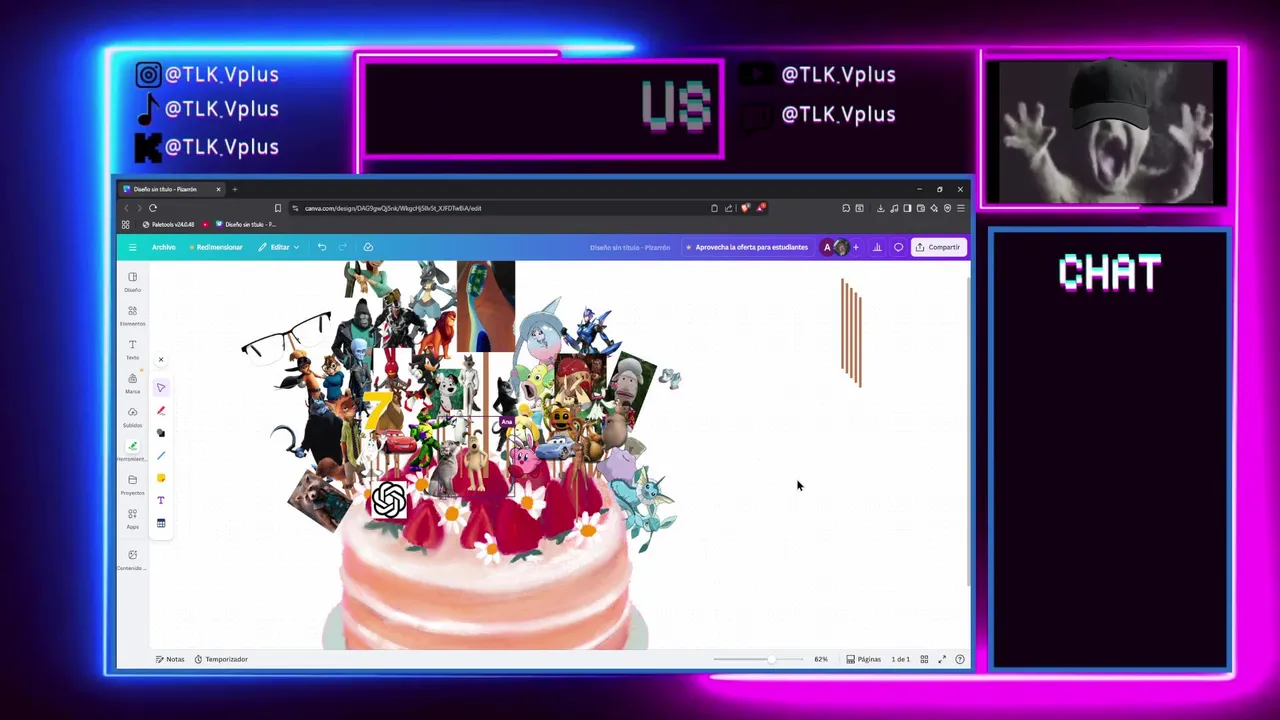Select the shapes tool in floating toolbar

pyautogui.click(x=161, y=433)
